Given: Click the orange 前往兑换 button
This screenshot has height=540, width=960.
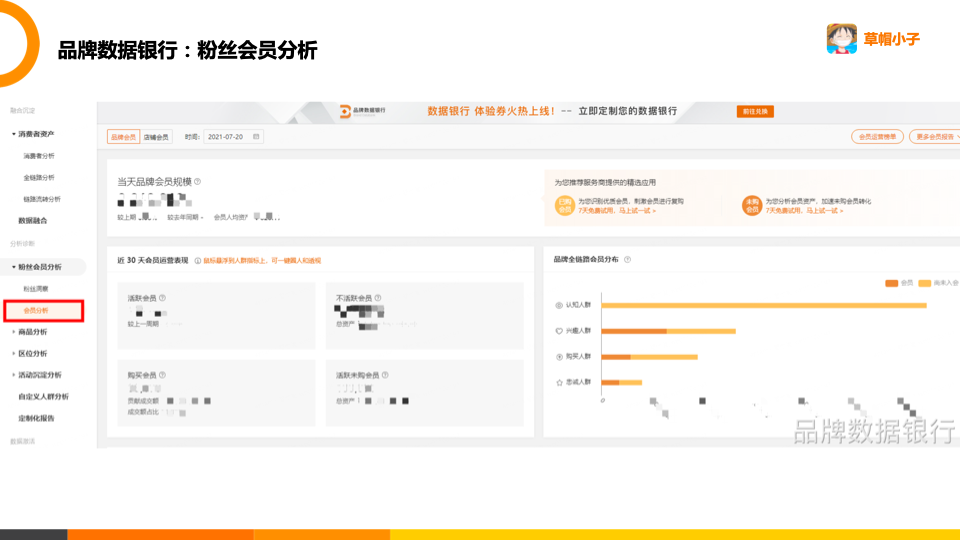Looking at the screenshot, I should click(755, 111).
